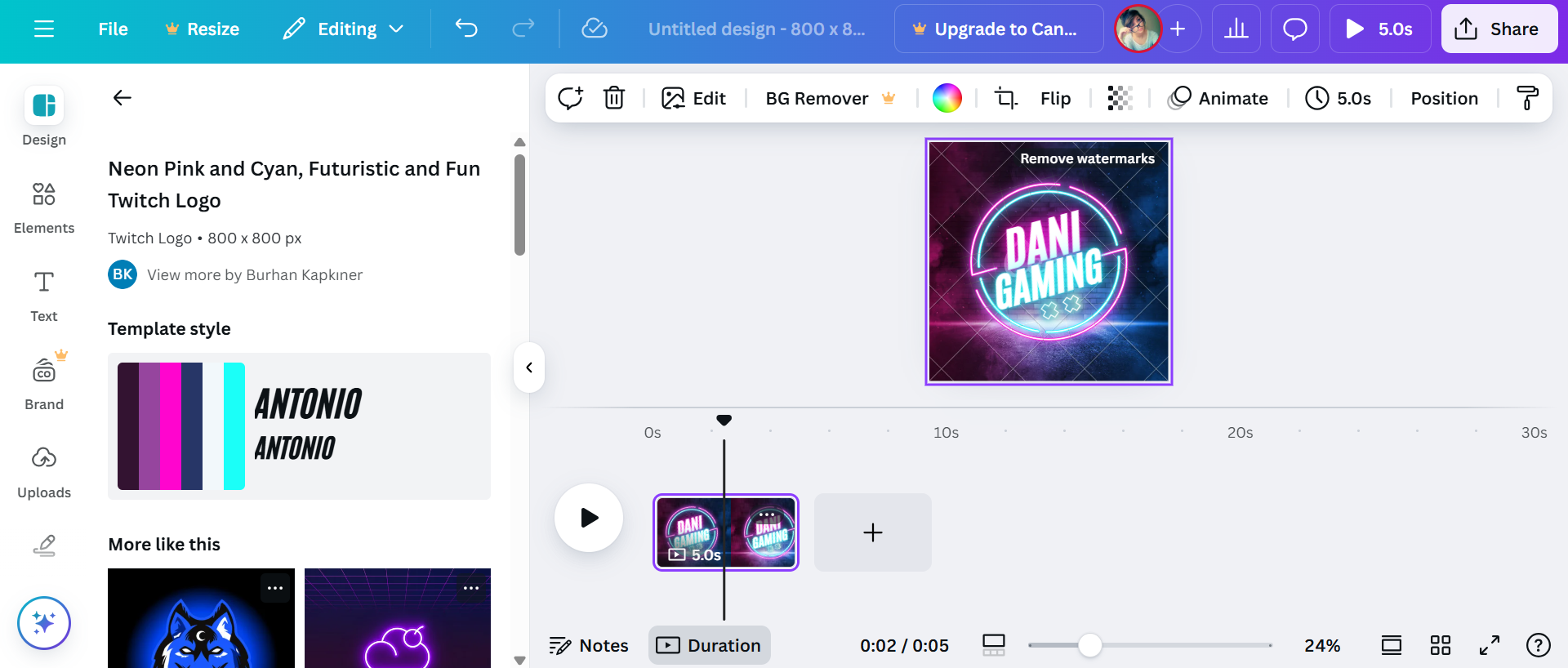The height and width of the screenshot is (668, 1568).
Task: Add a new page with plus
Action: pos(873,532)
